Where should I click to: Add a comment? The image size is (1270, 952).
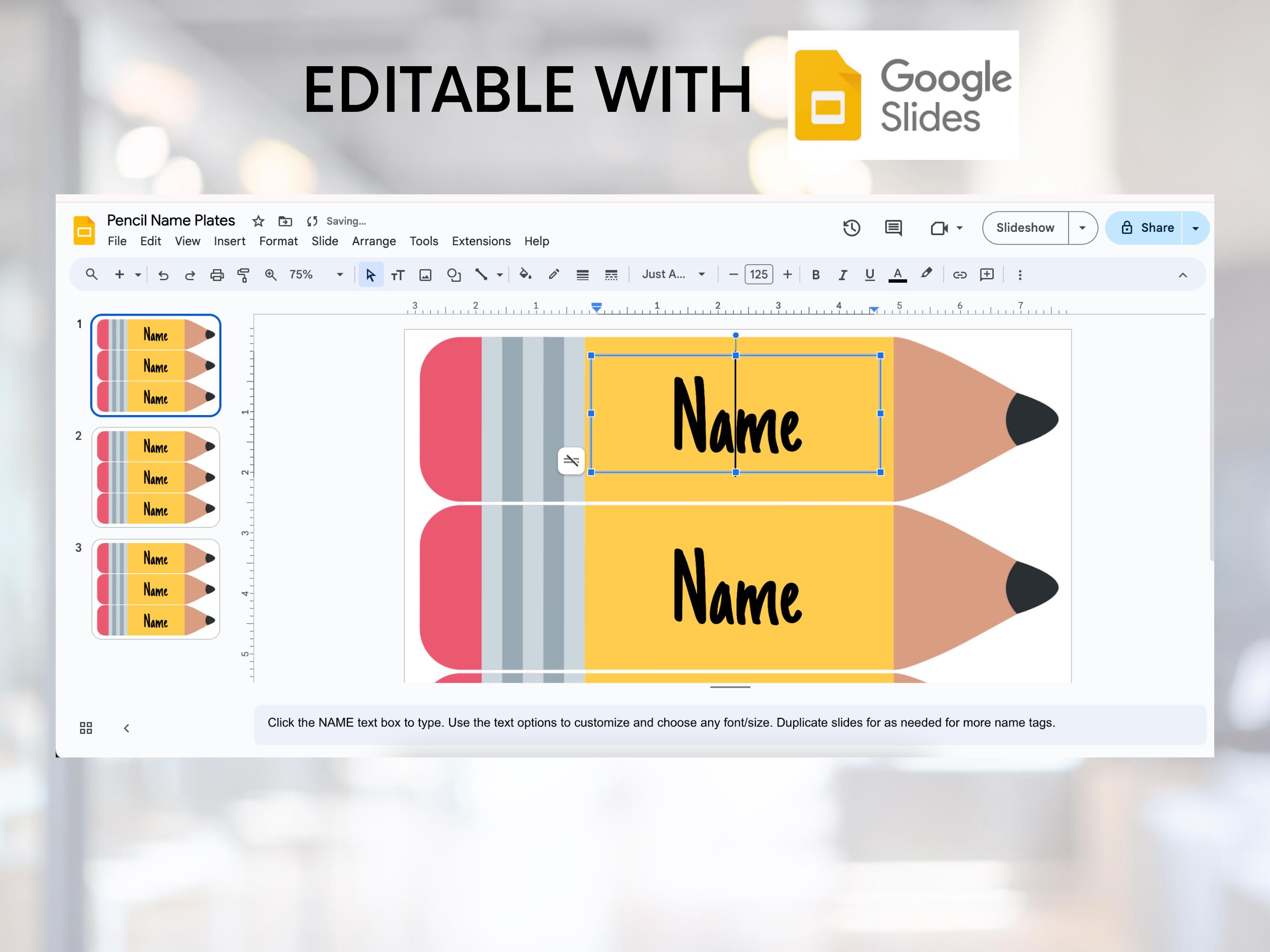click(x=986, y=274)
